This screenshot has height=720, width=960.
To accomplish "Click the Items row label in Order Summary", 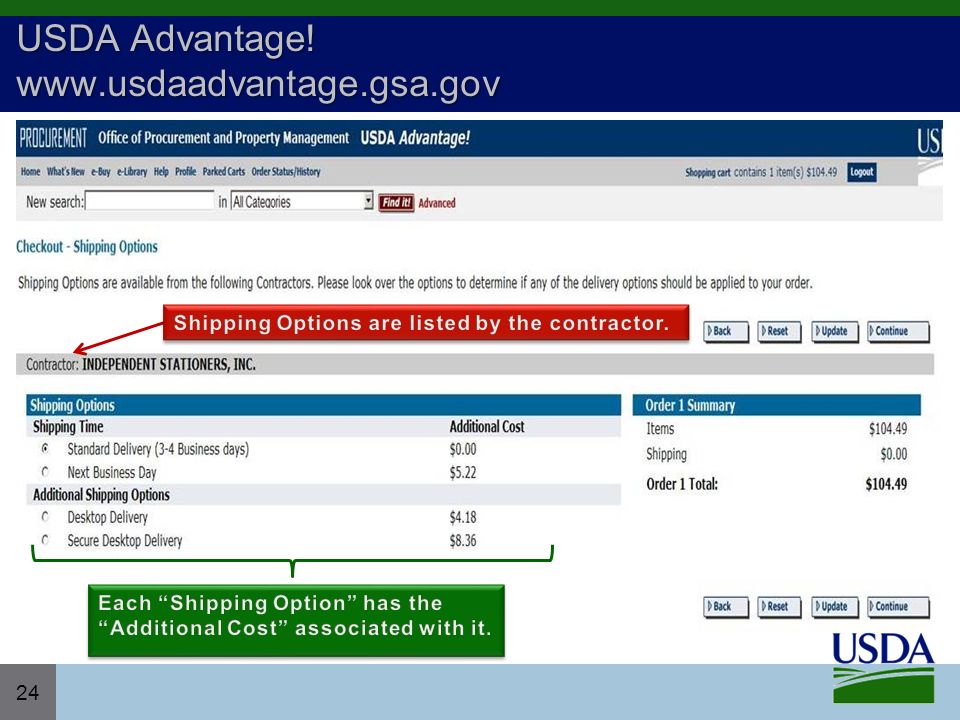I will coord(660,429).
